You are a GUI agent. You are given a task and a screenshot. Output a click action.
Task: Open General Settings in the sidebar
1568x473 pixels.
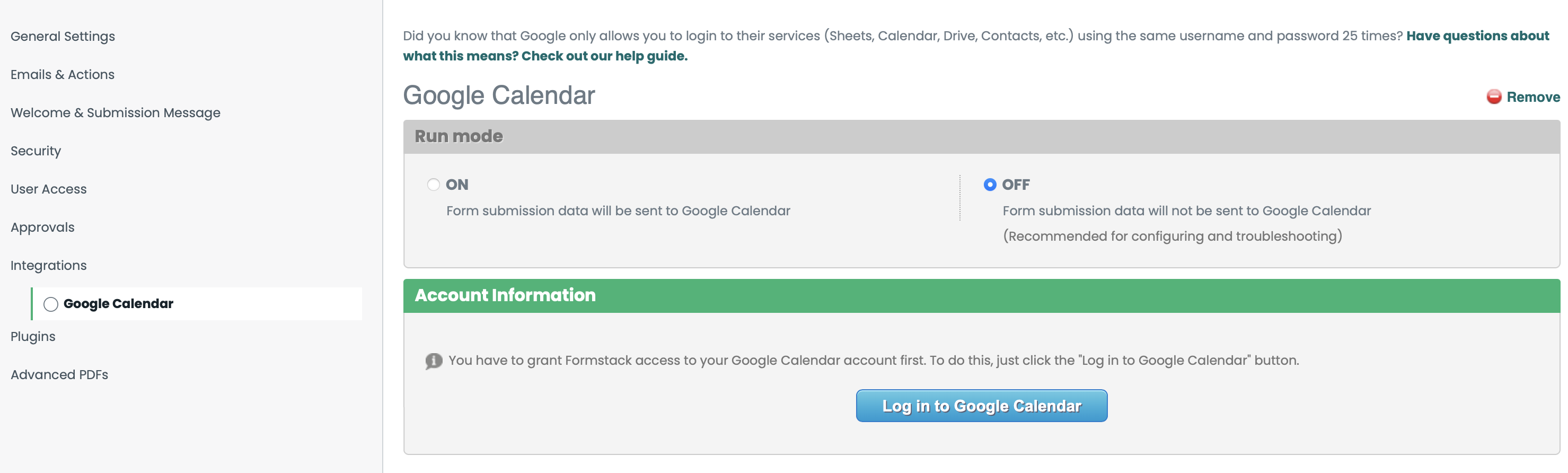(x=63, y=37)
